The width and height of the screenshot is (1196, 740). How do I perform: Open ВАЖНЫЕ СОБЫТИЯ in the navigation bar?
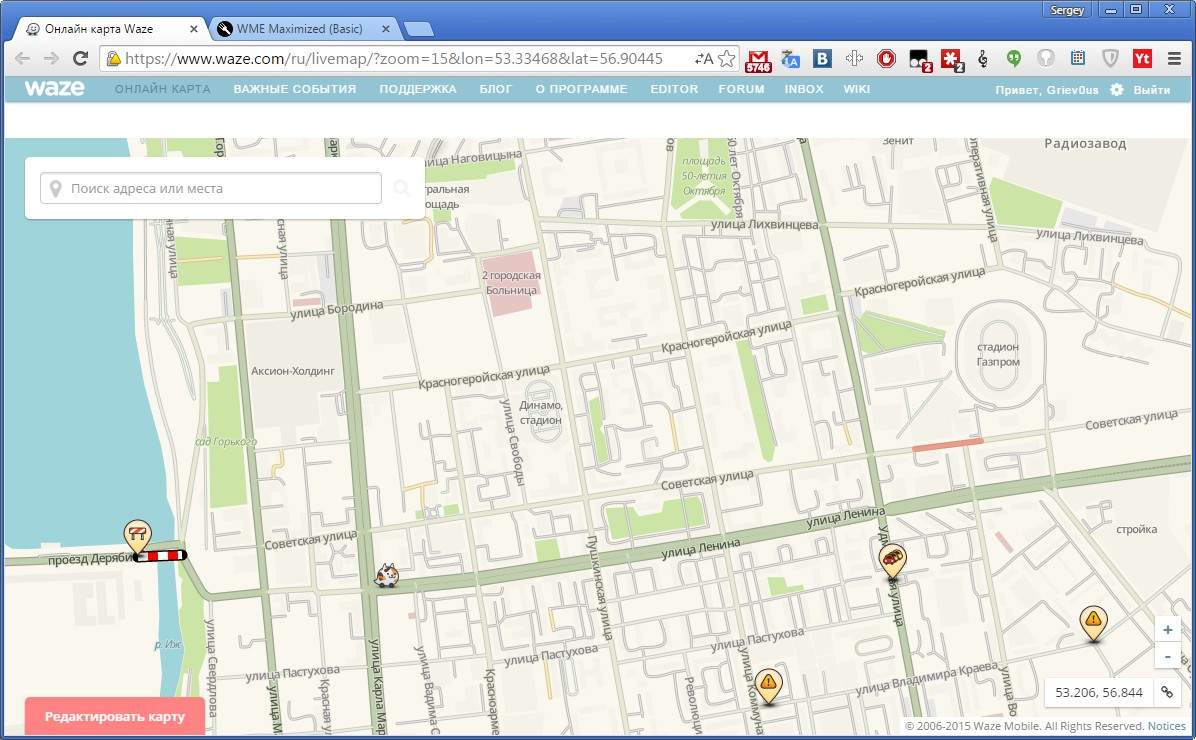pyautogui.click(x=294, y=89)
